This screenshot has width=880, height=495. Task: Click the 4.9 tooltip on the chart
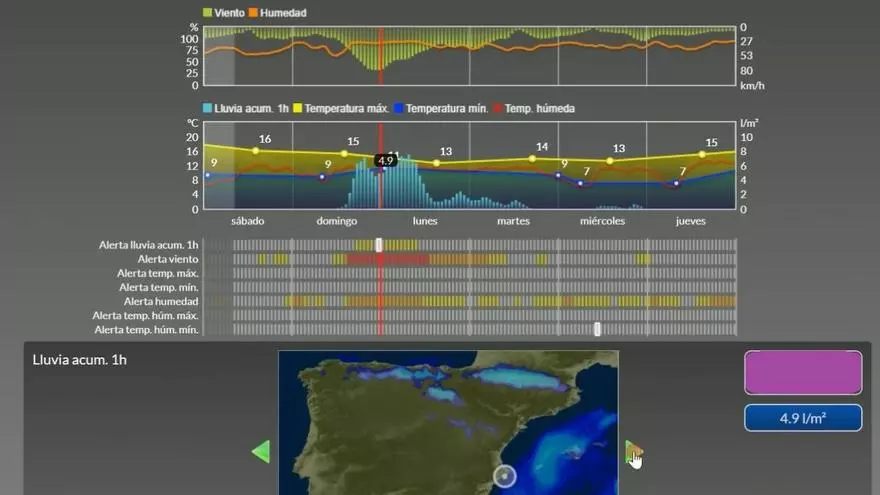click(387, 160)
